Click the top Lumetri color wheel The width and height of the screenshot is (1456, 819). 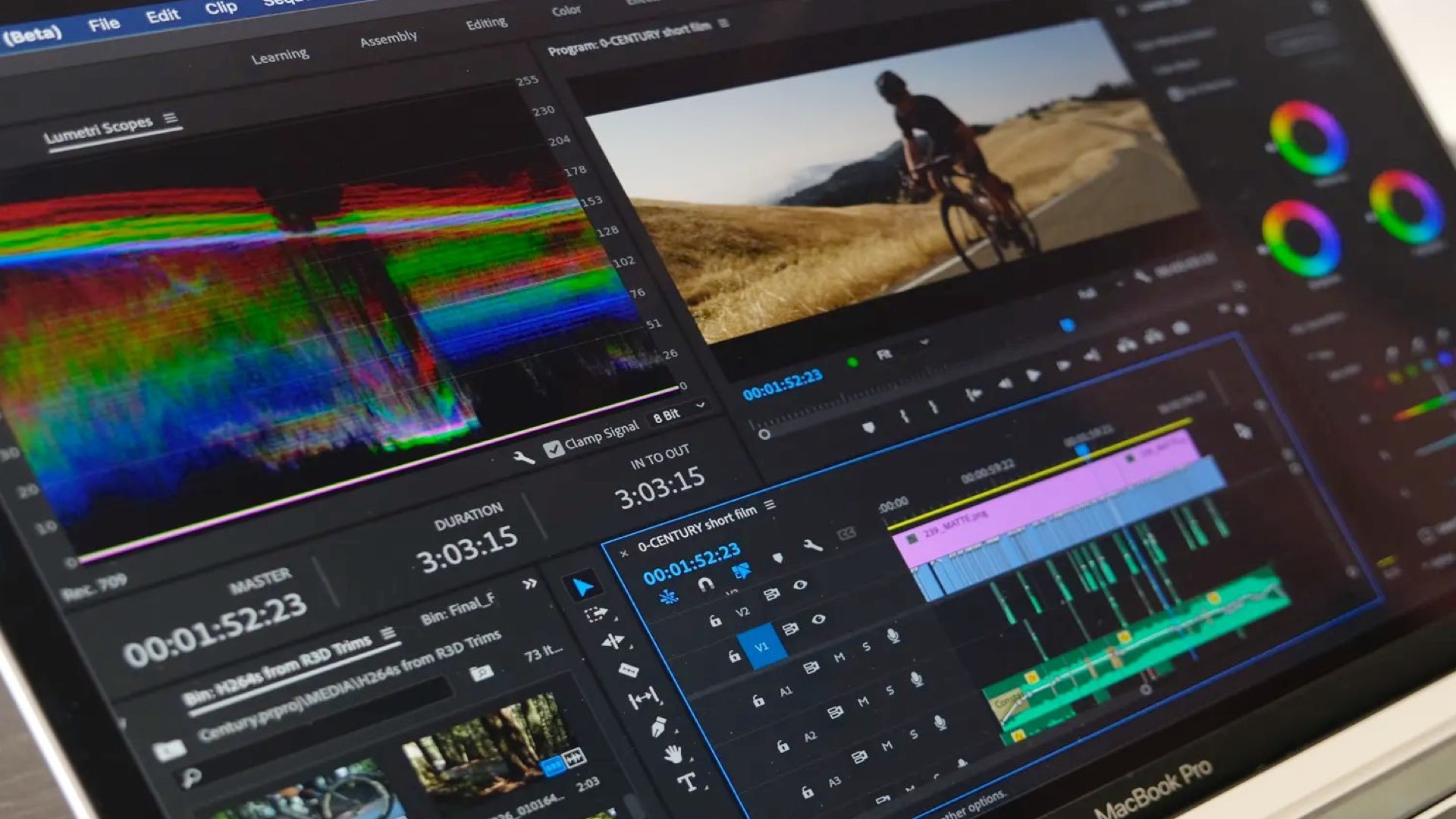[x=1307, y=138]
